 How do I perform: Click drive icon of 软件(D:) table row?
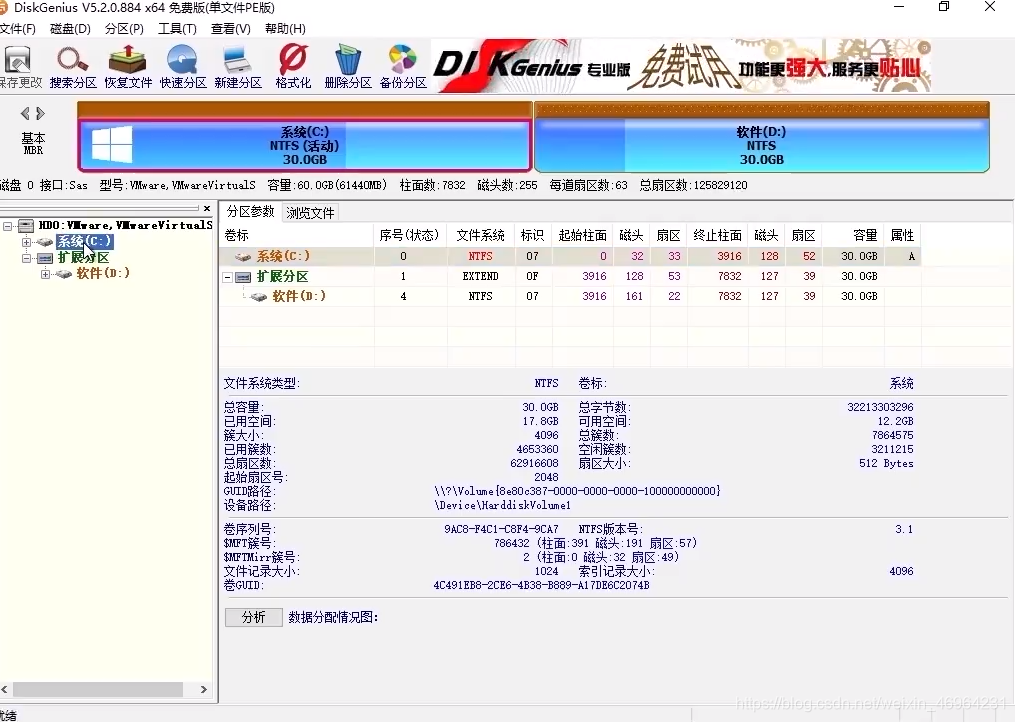click(259, 297)
